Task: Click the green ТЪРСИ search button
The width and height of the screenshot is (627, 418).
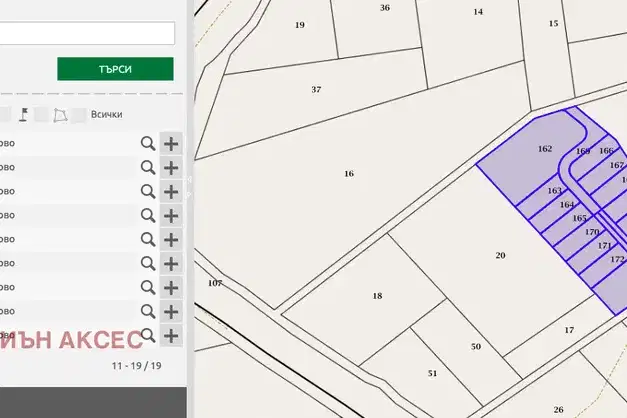Action: (115, 69)
